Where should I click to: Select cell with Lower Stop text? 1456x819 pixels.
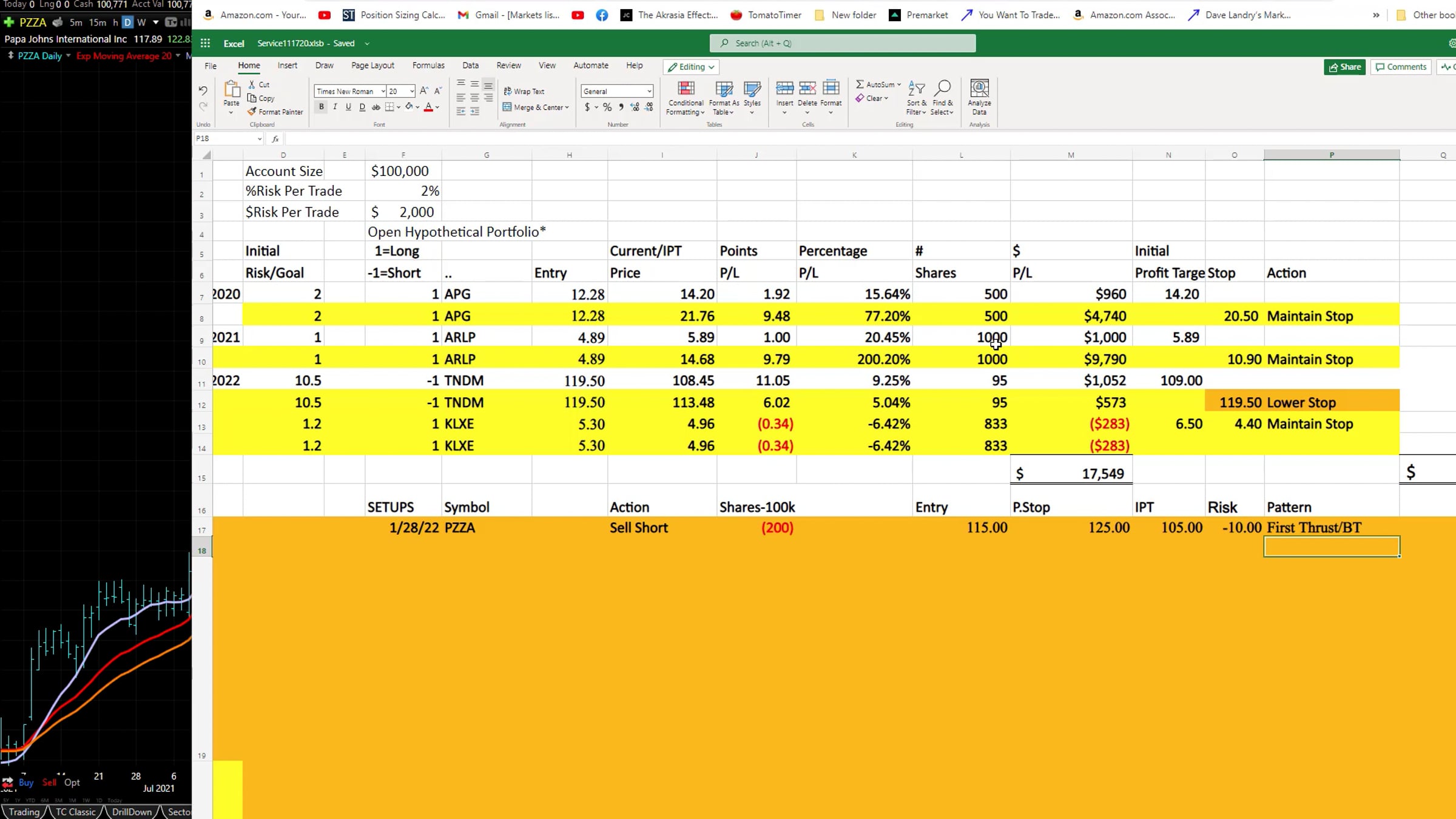(1332, 402)
